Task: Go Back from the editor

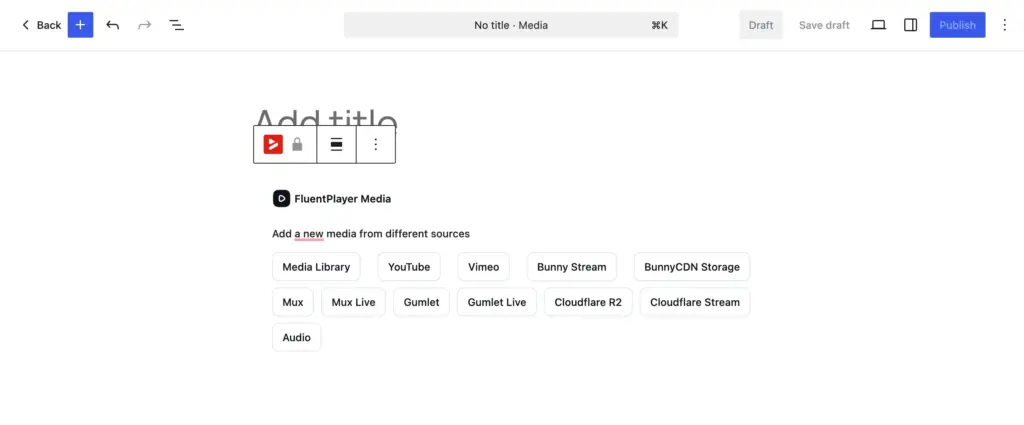Action: pos(41,25)
